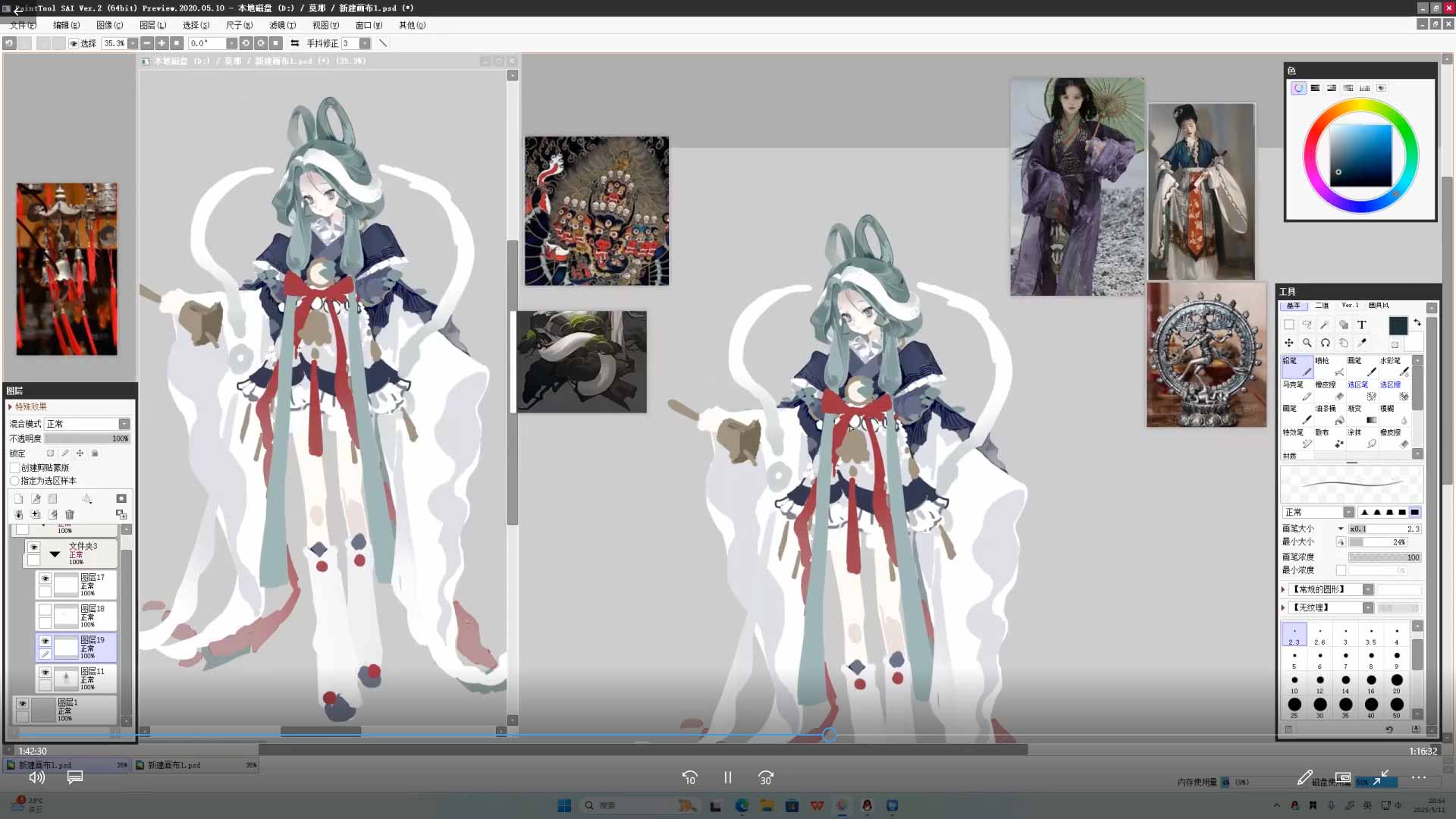This screenshot has width=1456, height=819.
Task: Click the dark foreground color swatch
Action: coord(1398,325)
